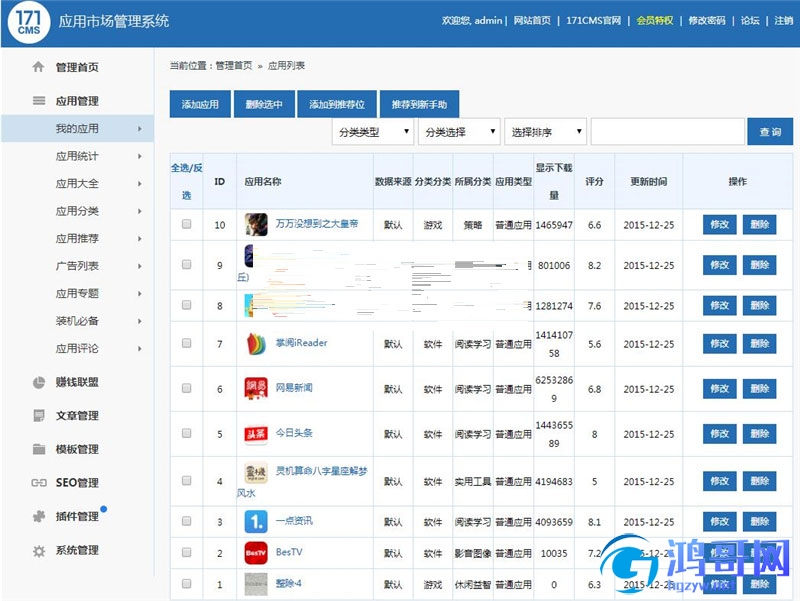Open 应用评论 in the sidebar
The image size is (800, 601).
point(77,348)
